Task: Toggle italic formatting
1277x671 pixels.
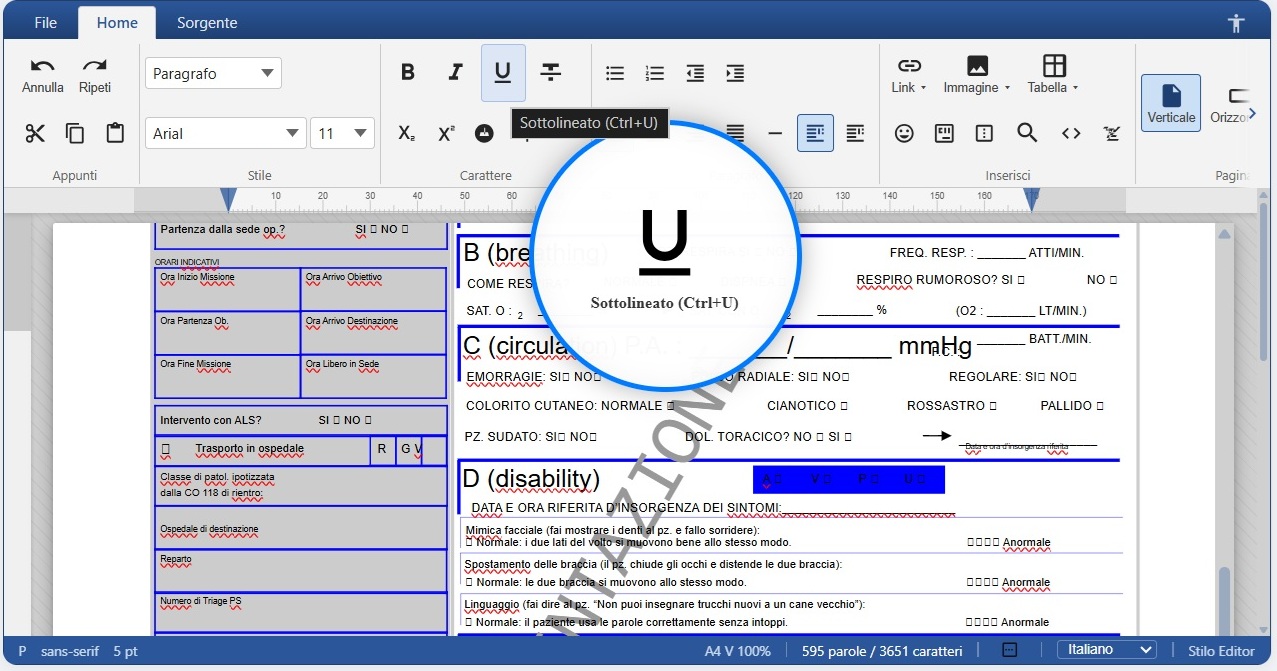Action: [x=455, y=72]
